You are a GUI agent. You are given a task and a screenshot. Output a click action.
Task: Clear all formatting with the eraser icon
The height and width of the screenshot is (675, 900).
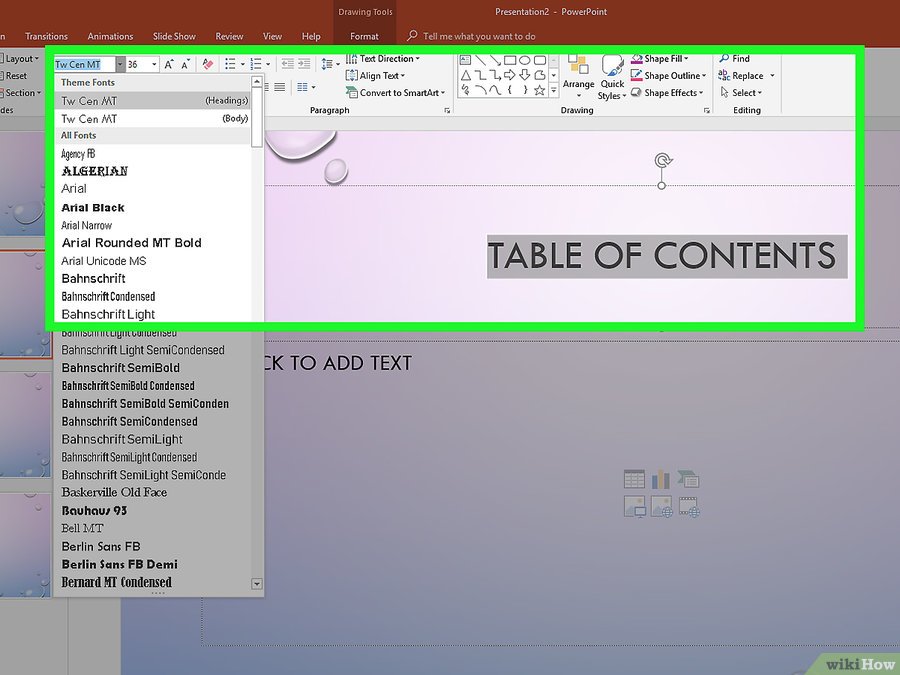pos(207,64)
